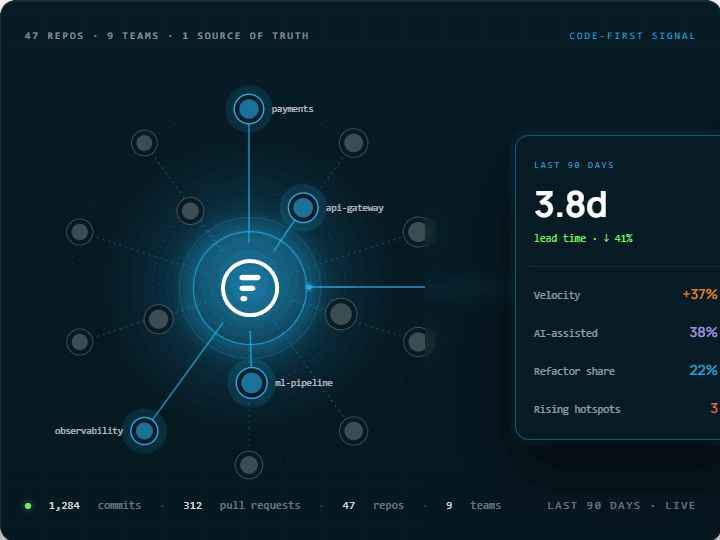This screenshot has height=540, width=720.
Task: Click the 'CODE-FIRST SIGNAL' label
Action: 632,36
